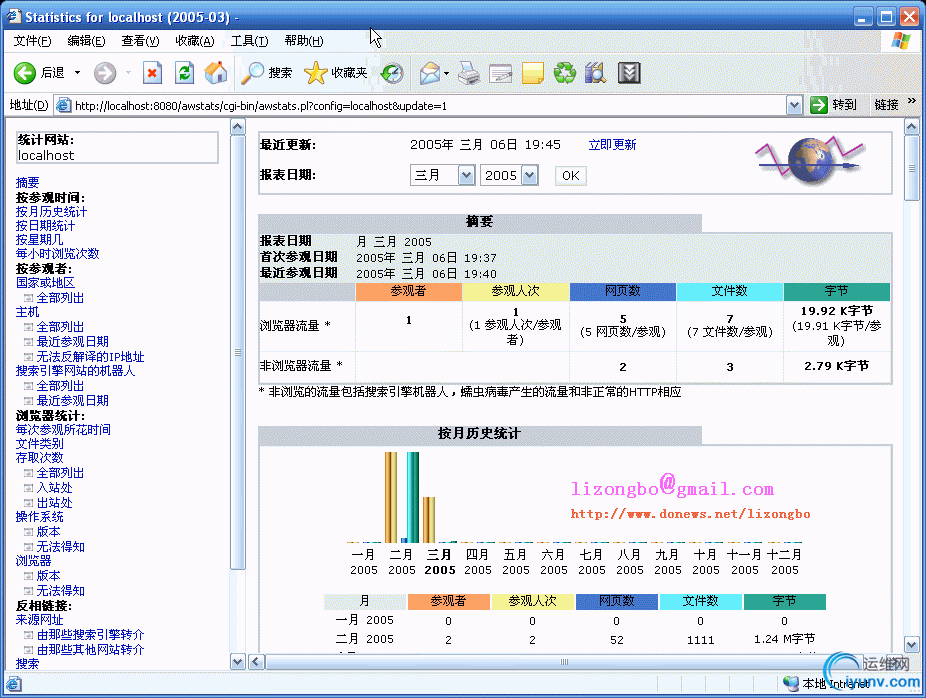Click the 本地 Intranet zone indicator

point(826,684)
